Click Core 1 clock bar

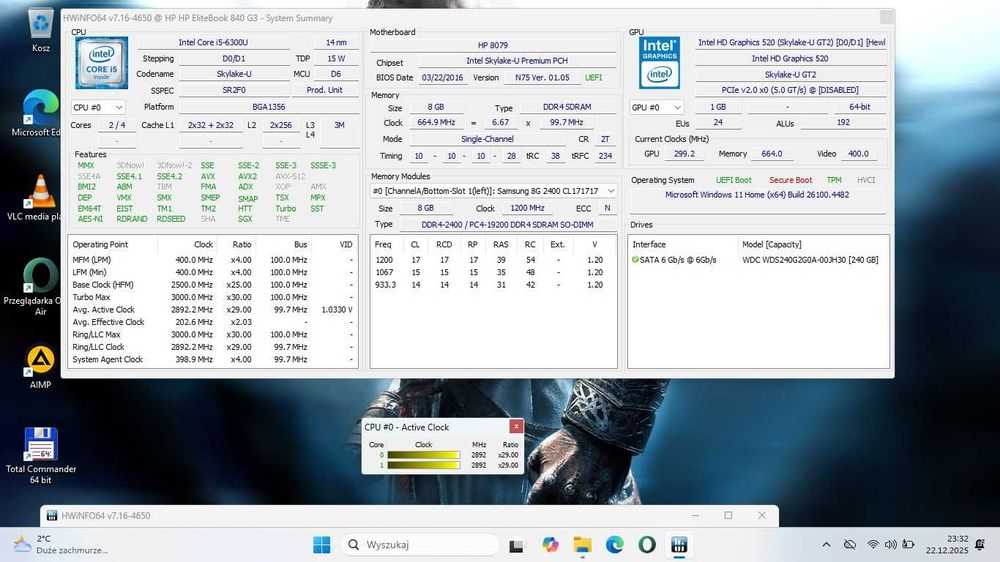click(x=423, y=465)
